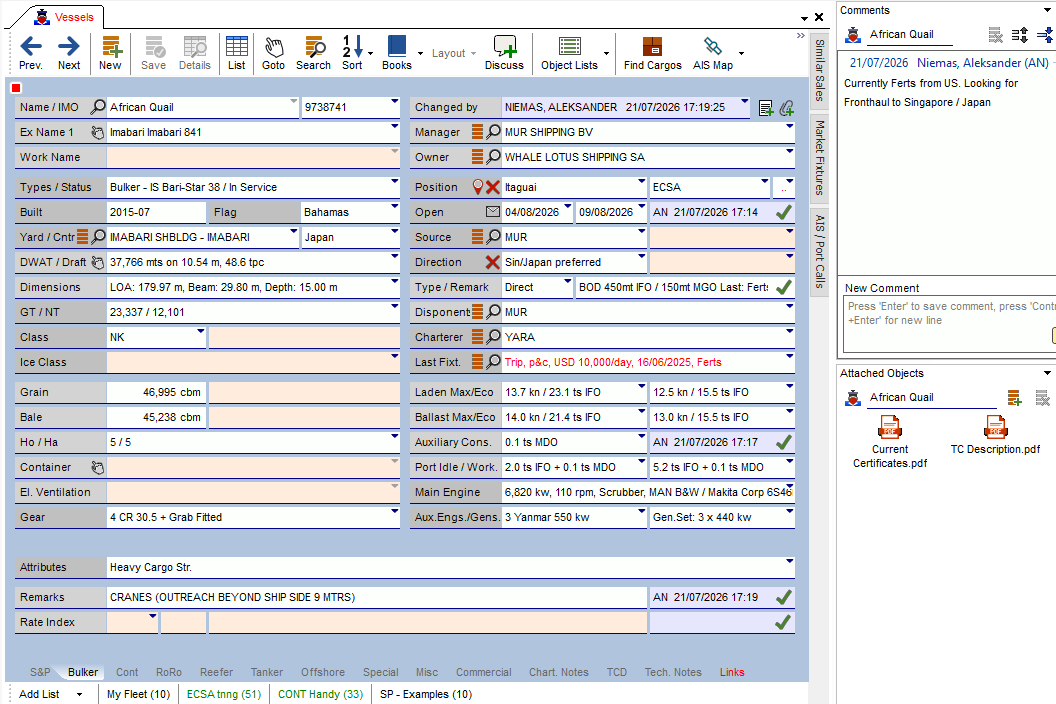Viewport: 1056px width, 704px height.
Task: Click the comment author Niemas, Aleksander (AN)
Action: click(983, 63)
